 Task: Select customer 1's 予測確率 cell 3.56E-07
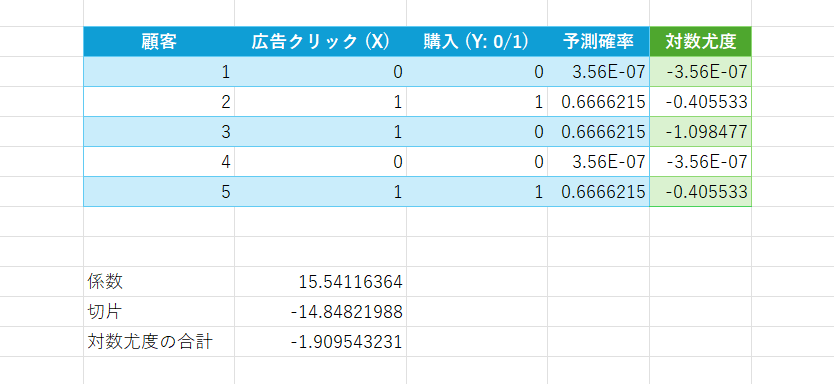[598, 72]
